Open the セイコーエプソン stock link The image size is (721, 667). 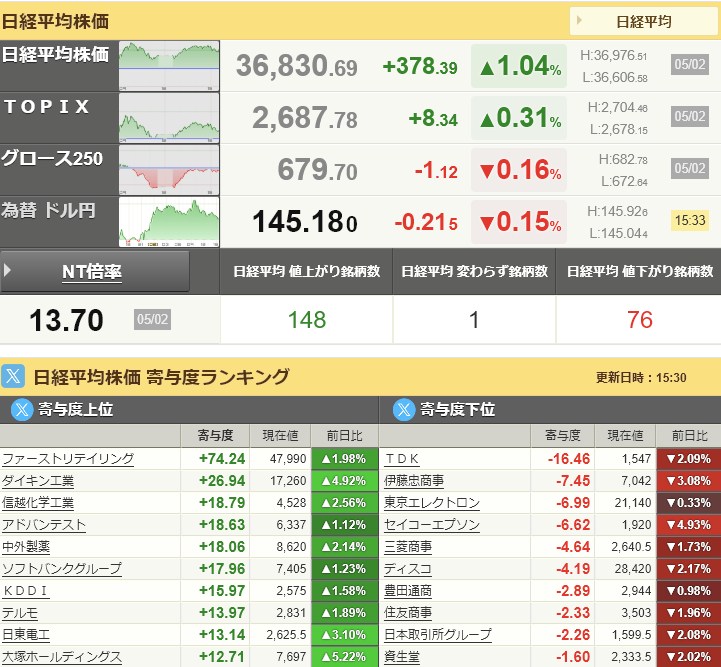[x=432, y=525]
